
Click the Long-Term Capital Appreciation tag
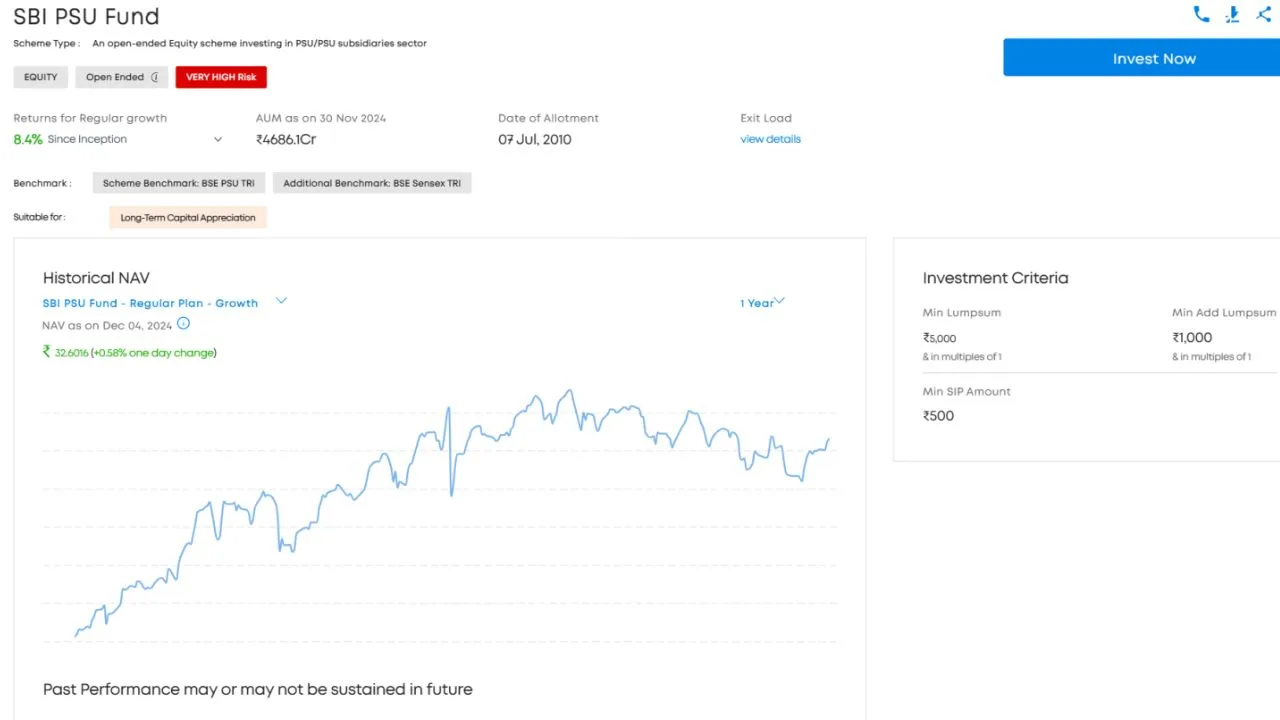click(188, 217)
